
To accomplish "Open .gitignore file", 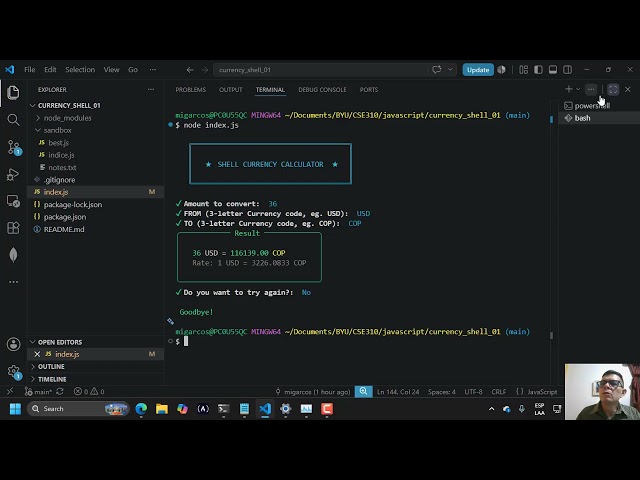I will [x=60, y=180].
